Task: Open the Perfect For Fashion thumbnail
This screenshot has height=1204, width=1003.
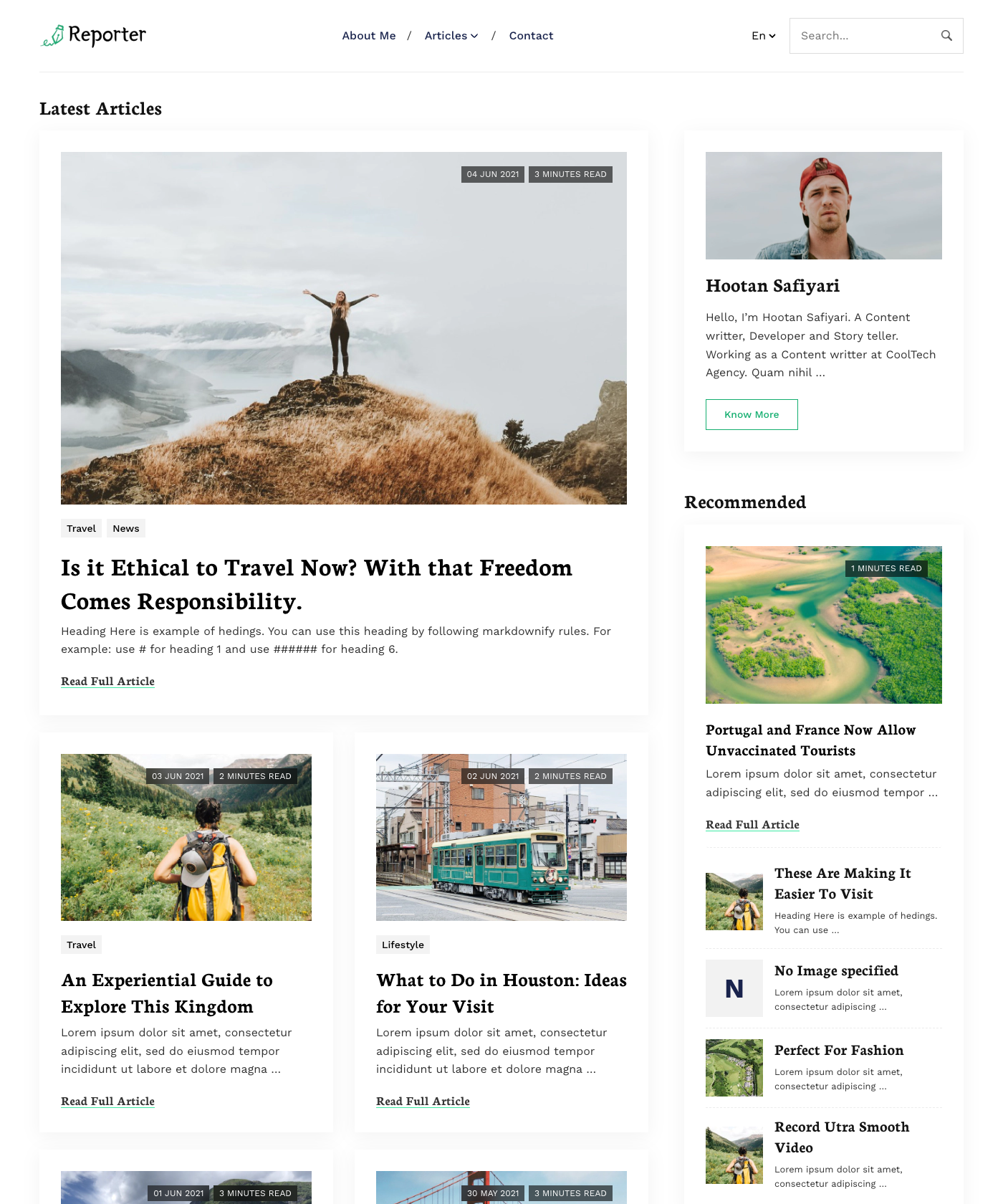Action: [x=734, y=1068]
